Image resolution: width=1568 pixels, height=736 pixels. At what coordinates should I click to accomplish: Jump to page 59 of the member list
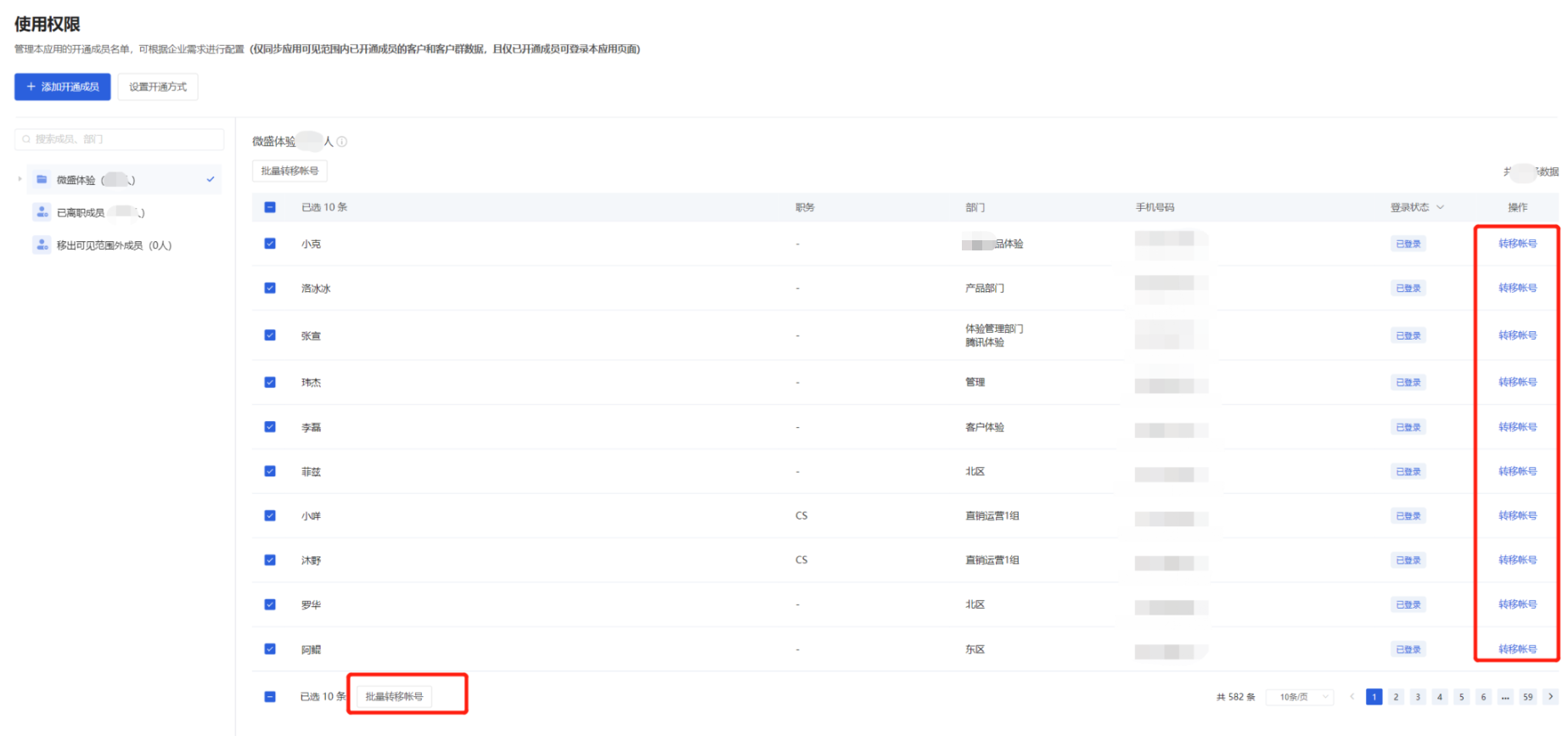coord(1528,697)
